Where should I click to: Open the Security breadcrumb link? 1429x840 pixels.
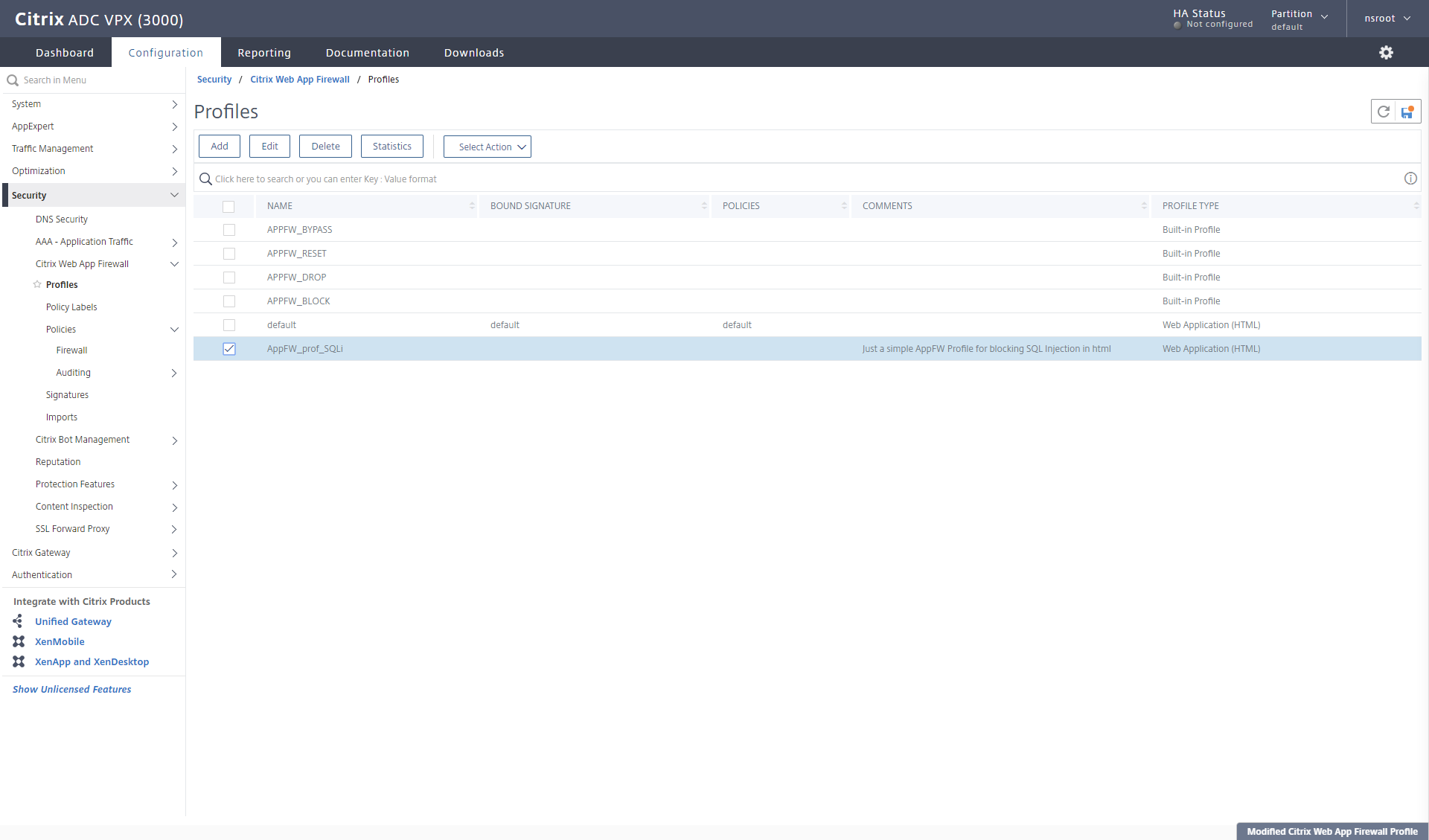pos(214,80)
